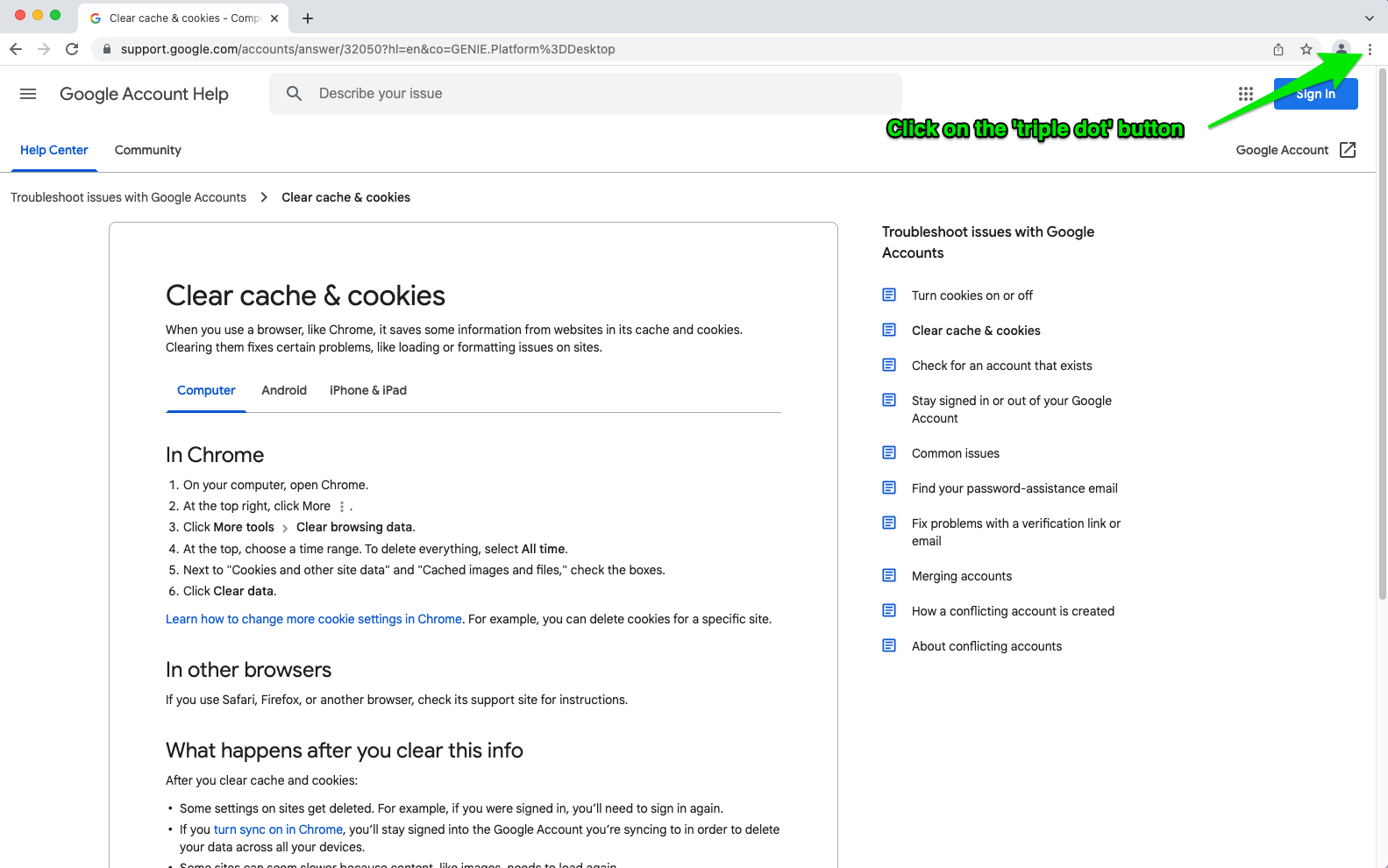
Task: Follow the turn sync on in Chrome link
Action: [278, 829]
